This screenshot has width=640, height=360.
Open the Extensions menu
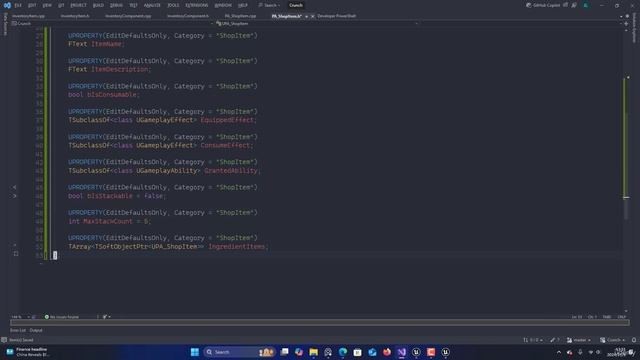click(197, 5)
